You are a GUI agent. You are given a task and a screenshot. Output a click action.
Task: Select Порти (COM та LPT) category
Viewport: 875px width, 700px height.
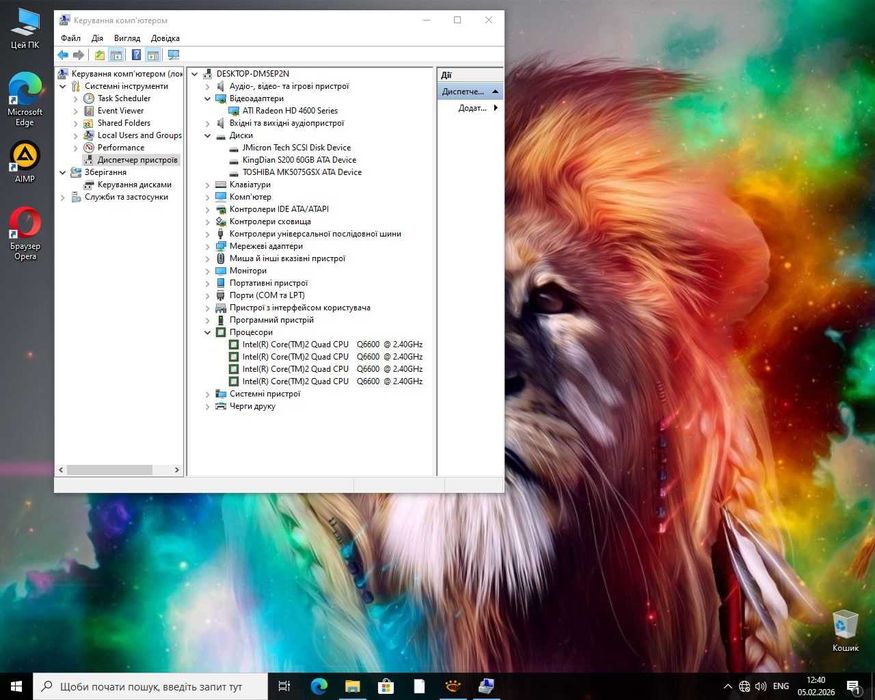coord(267,295)
